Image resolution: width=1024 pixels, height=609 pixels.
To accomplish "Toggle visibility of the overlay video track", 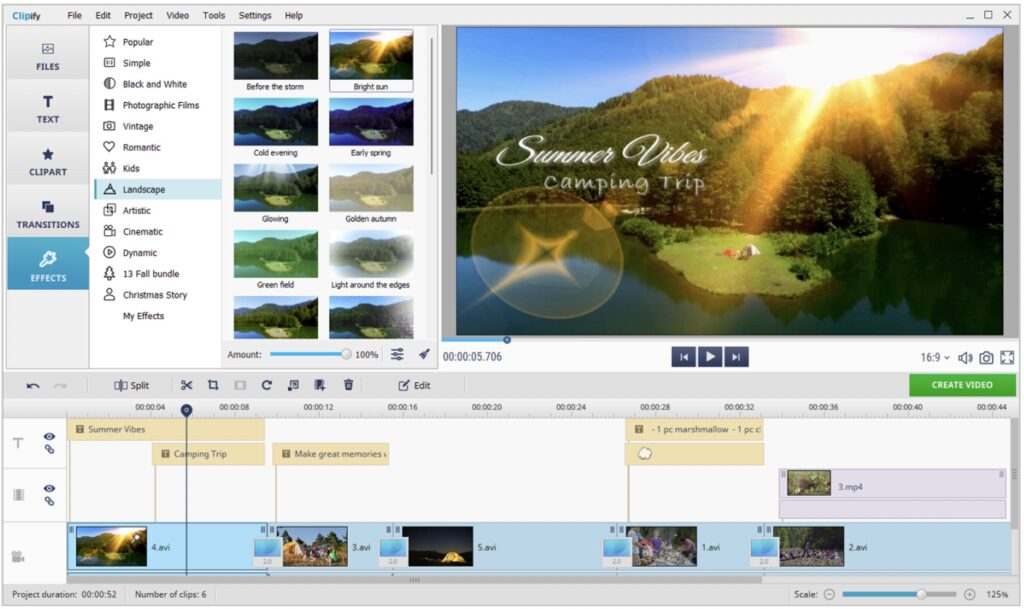I will 49,489.
